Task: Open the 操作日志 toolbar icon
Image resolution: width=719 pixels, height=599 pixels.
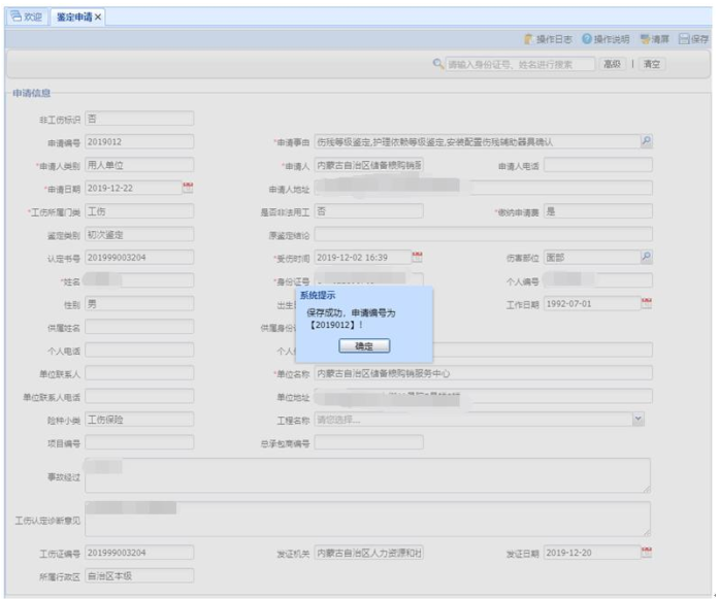Action: (x=548, y=39)
